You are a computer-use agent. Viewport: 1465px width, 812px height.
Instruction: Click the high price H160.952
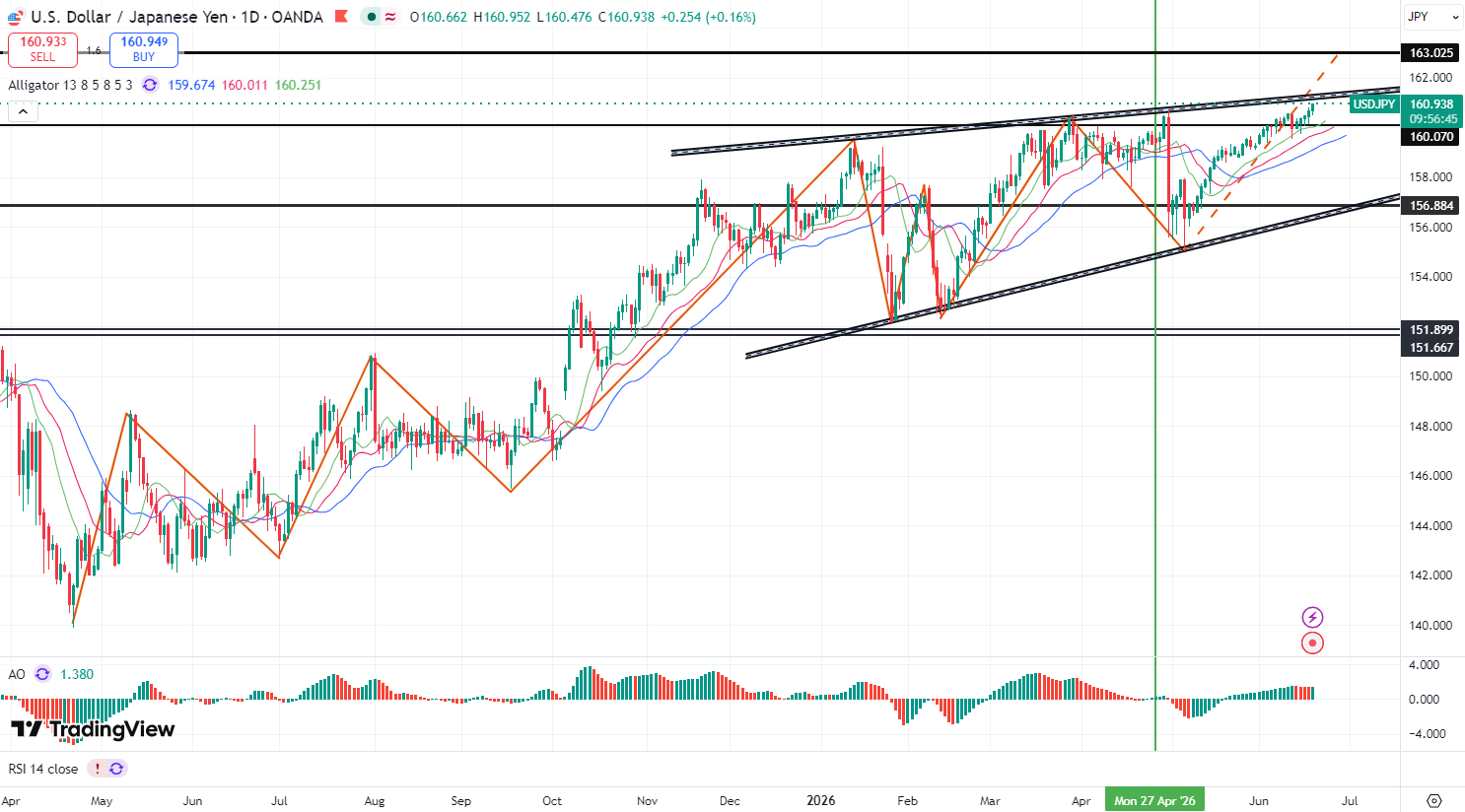(503, 17)
